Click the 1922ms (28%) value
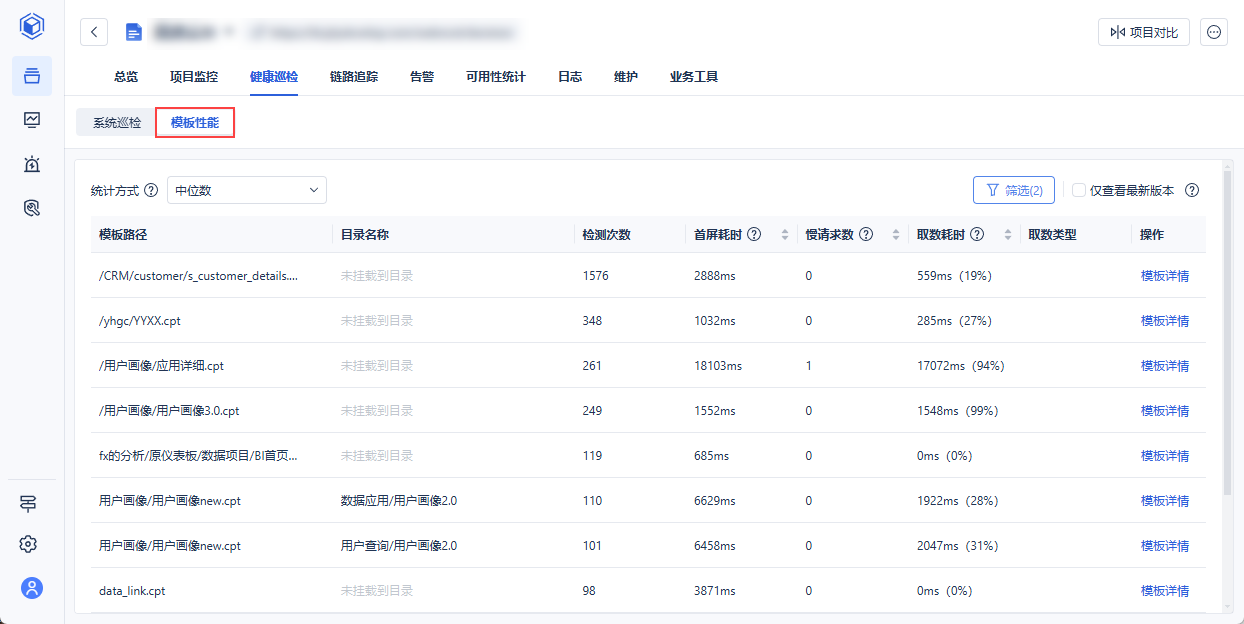This screenshot has width=1244, height=624. [958, 501]
